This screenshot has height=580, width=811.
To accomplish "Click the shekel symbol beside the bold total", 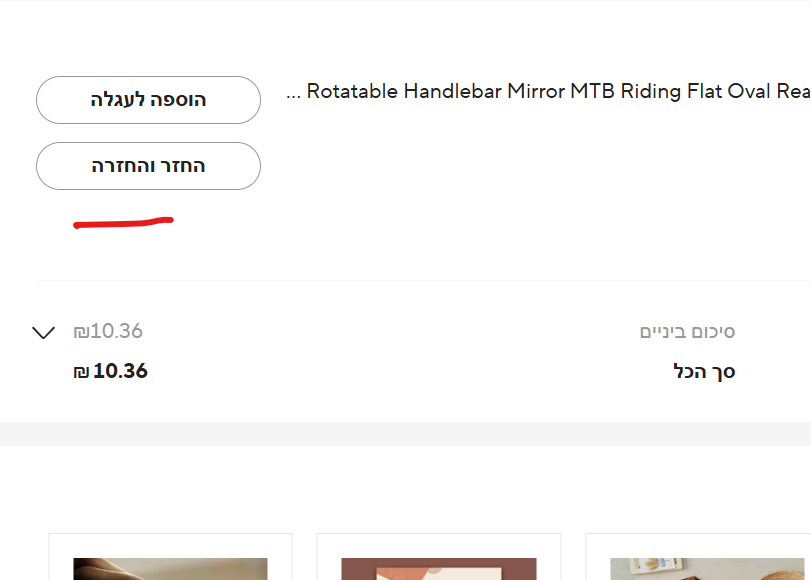I will [81, 372].
